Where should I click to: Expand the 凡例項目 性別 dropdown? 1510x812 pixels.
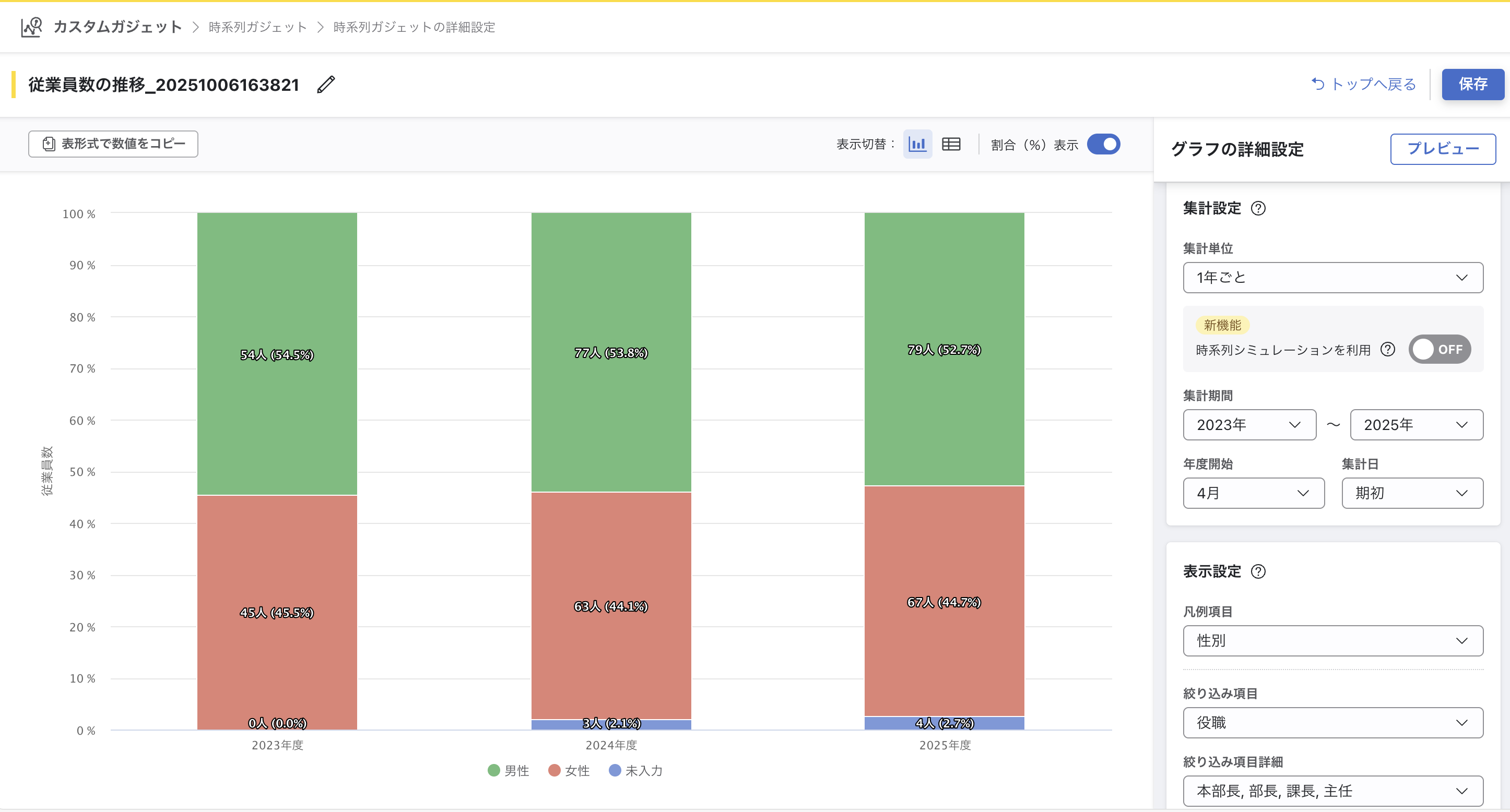[1332, 641]
